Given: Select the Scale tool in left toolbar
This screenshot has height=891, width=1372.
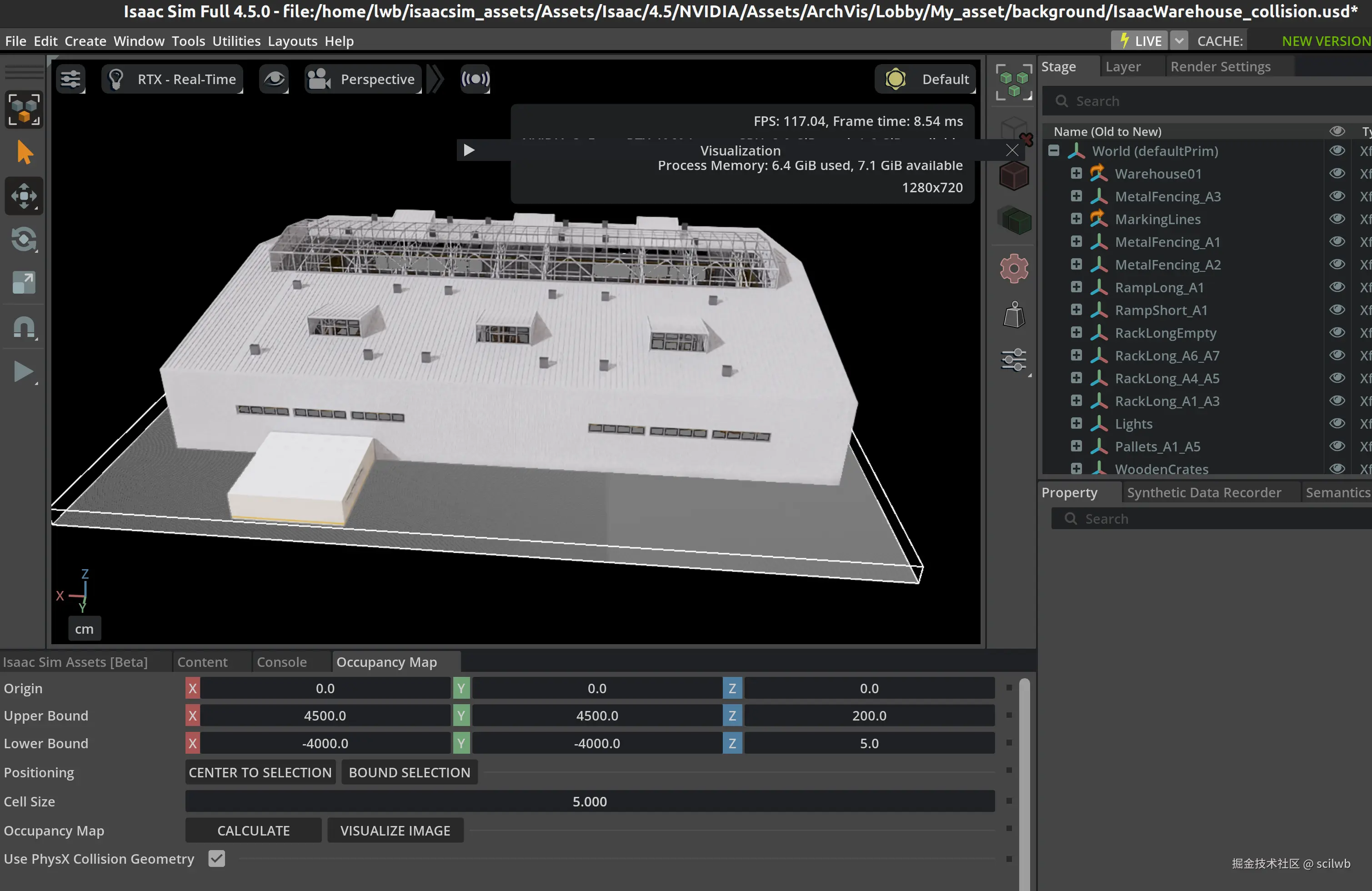Looking at the screenshot, I should (24, 283).
